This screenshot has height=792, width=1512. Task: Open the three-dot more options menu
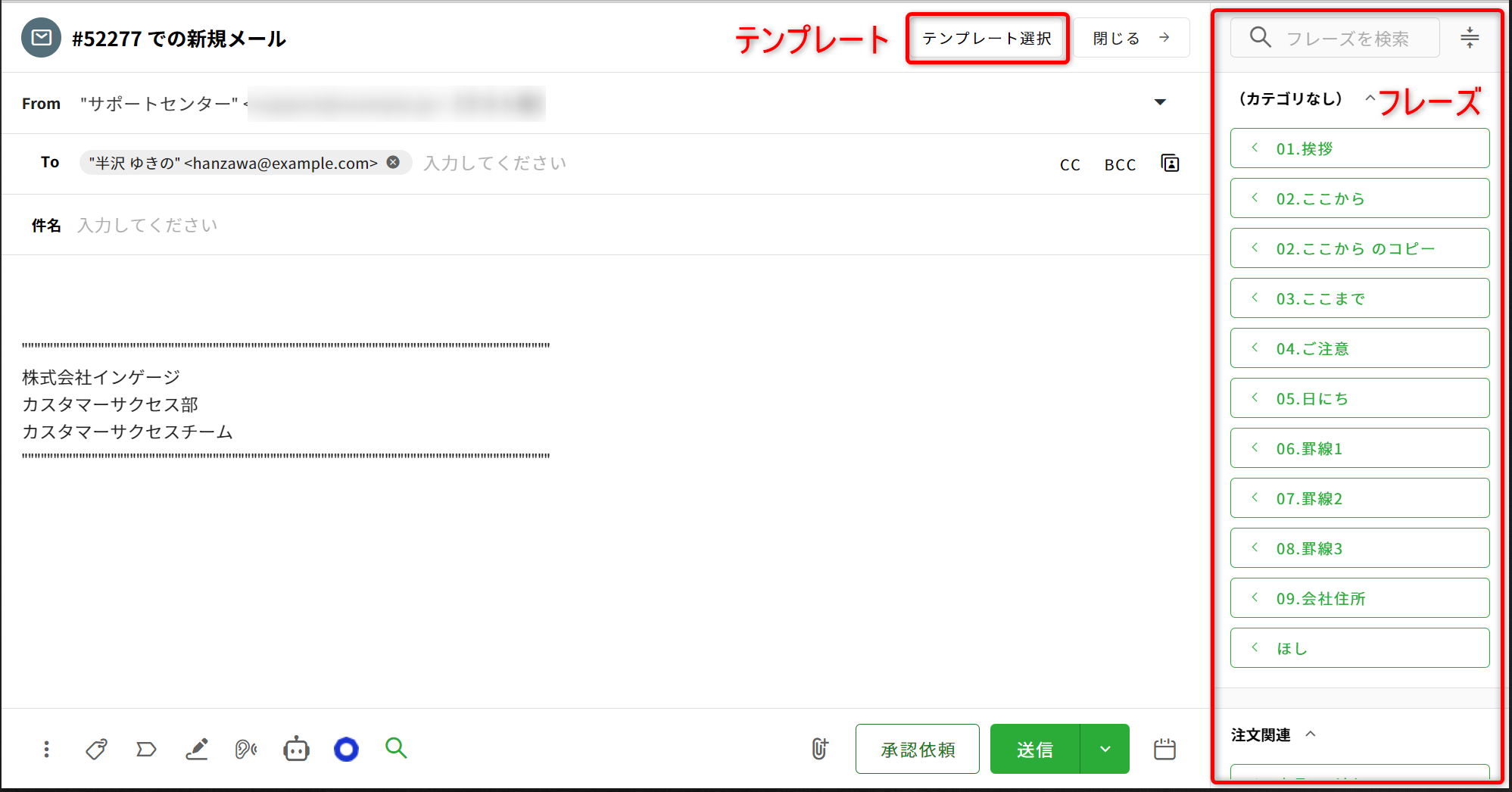click(x=46, y=749)
